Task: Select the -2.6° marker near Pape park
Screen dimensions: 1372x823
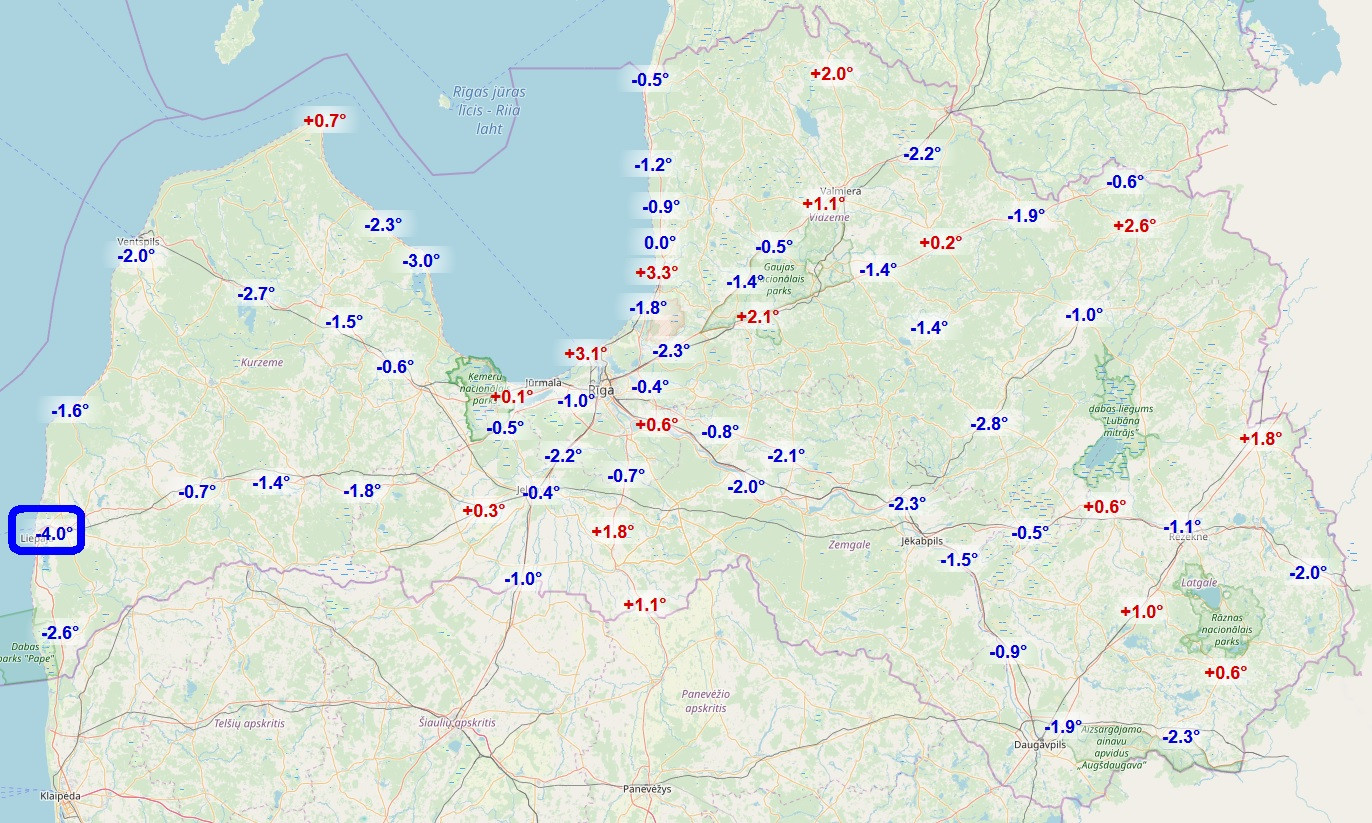Action: (60, 632)
